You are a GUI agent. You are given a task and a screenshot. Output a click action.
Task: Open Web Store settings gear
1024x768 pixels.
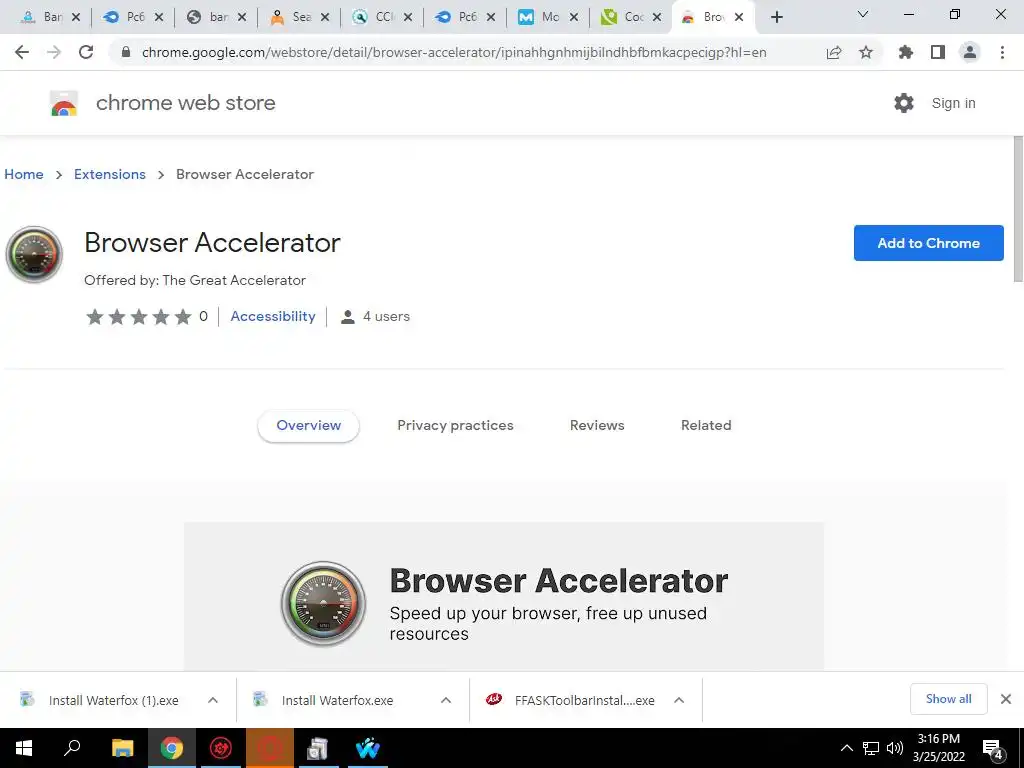click(x=904, y=103)
